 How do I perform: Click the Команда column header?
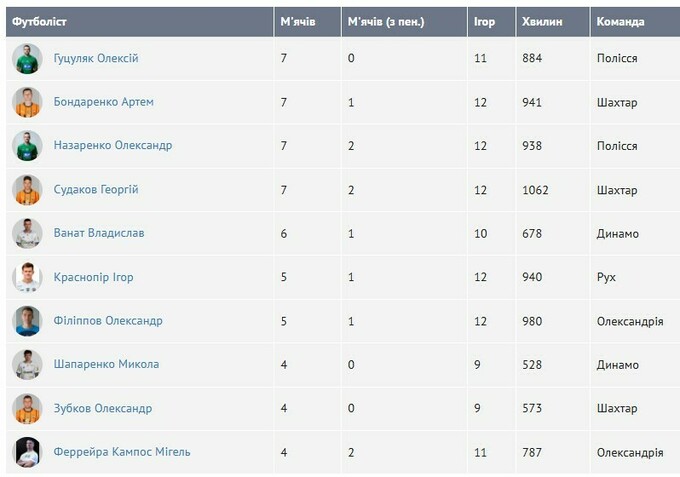pos(620,22)
